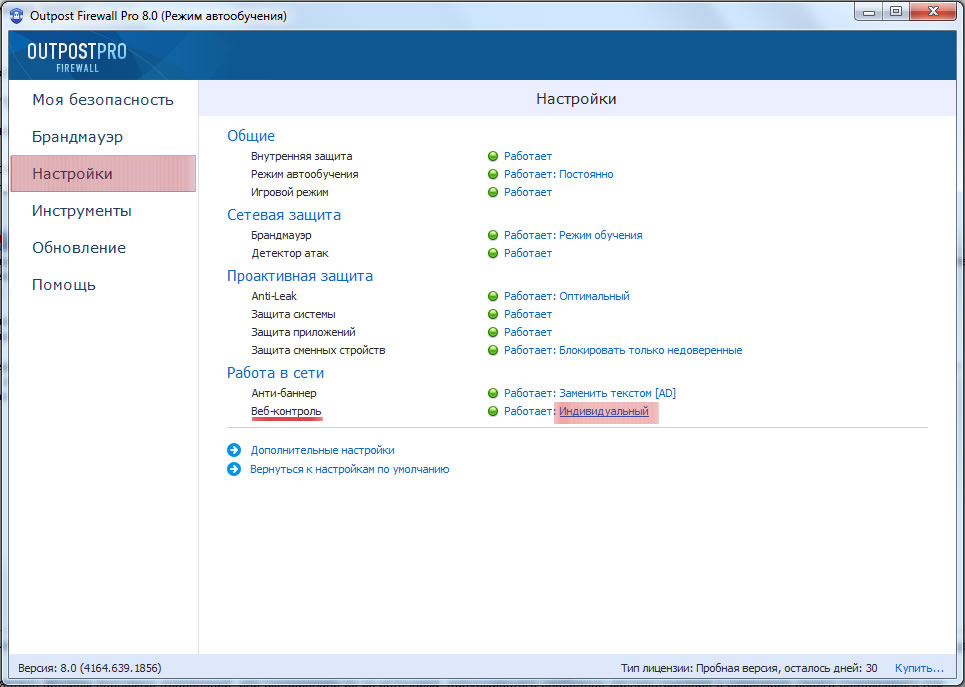This screenshot has height=687, width=965.
Task: Toggle Внутренняя защита via its Работает link
Action: coord(527,157)
